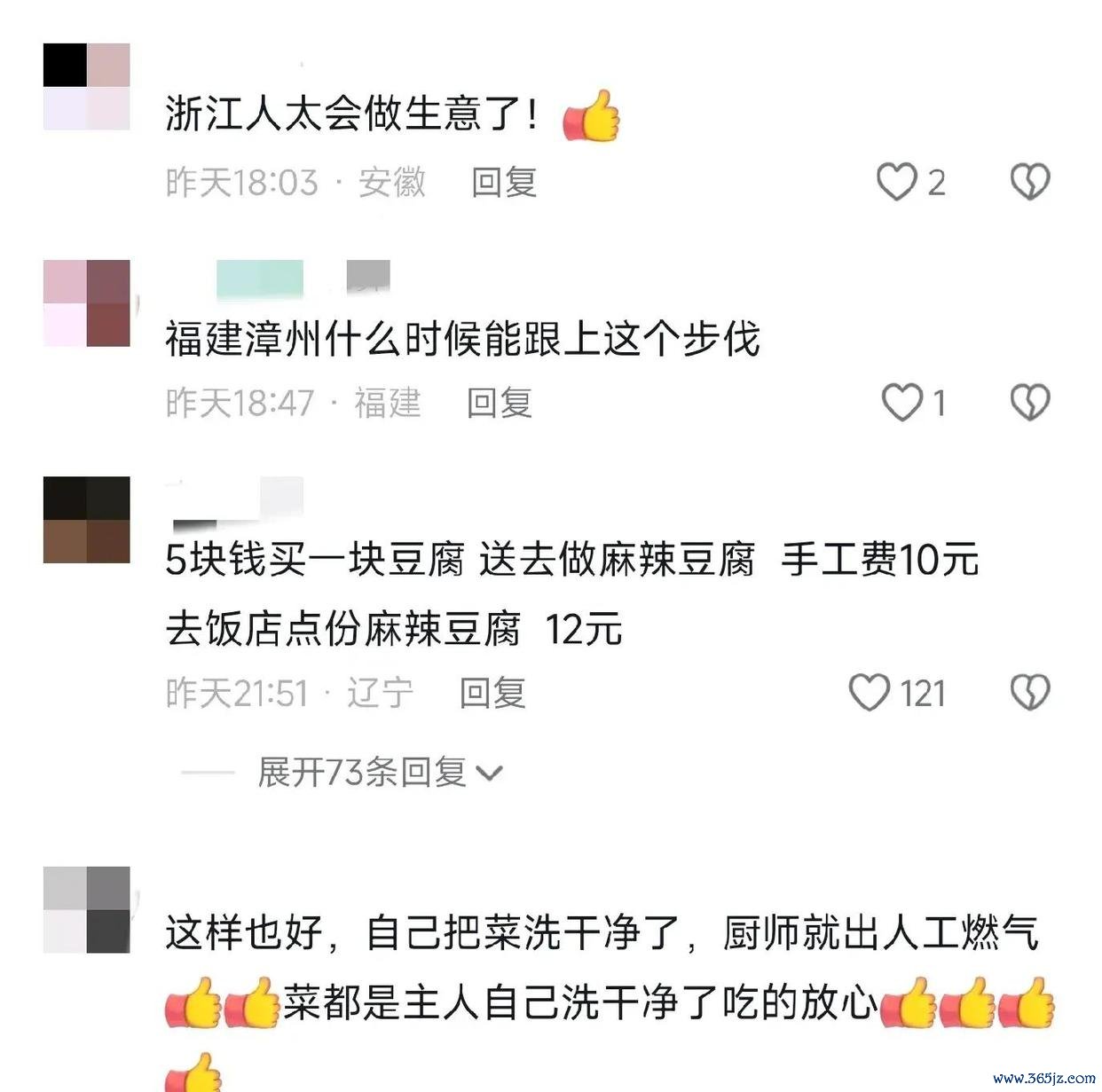Image resolution: width=1102 pixels, height=1092 pixels.
Task: Select the comment text 浙江人太会做生意了
Action: coord(351,114)
